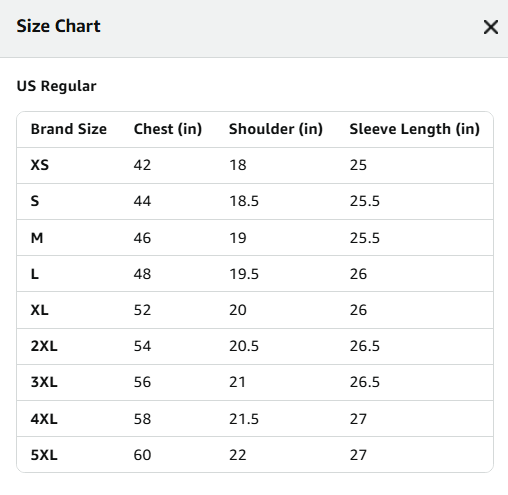Click shoulder value 21.5 in 4XL row
The width and height of the screenshot is (508, 495).
tap(244, 419)
